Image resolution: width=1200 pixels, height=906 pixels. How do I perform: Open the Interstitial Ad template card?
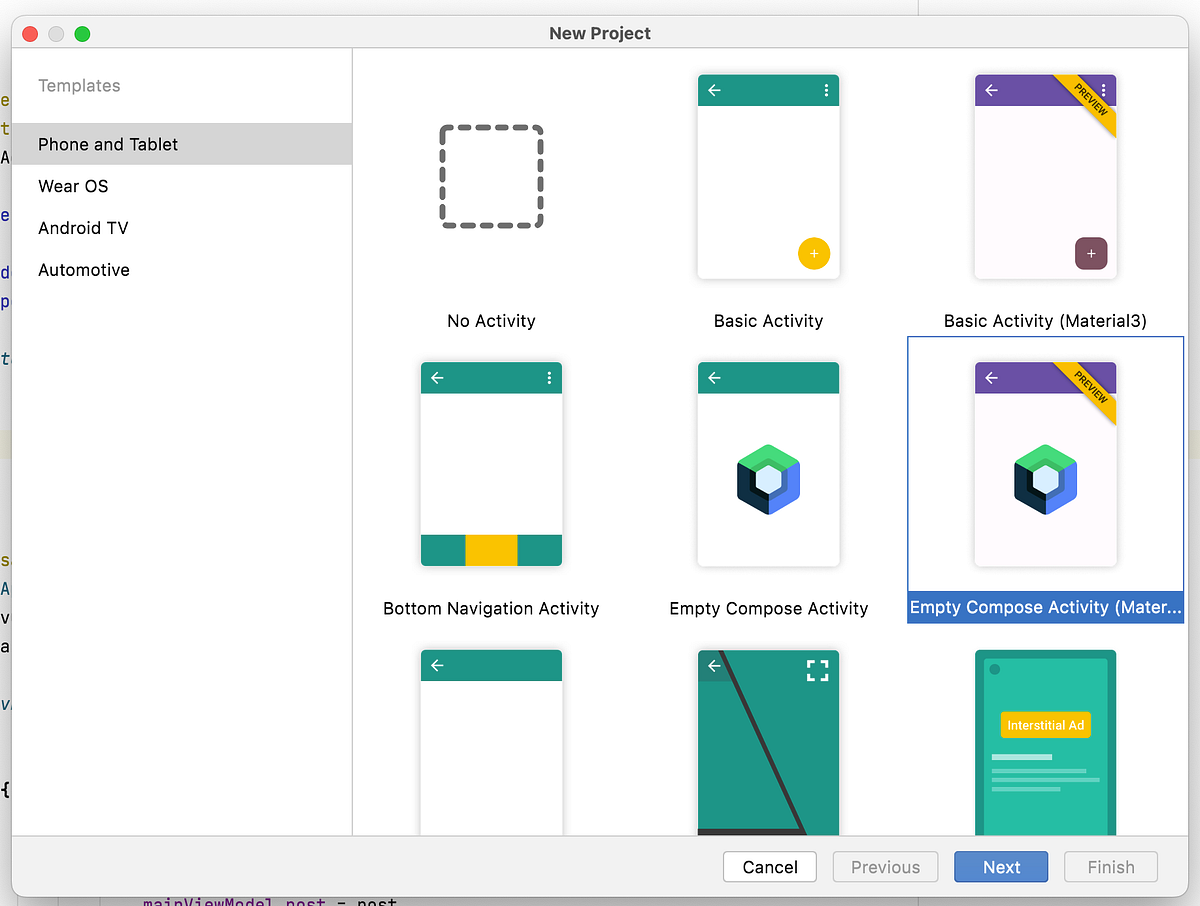tap(1045, 742)
